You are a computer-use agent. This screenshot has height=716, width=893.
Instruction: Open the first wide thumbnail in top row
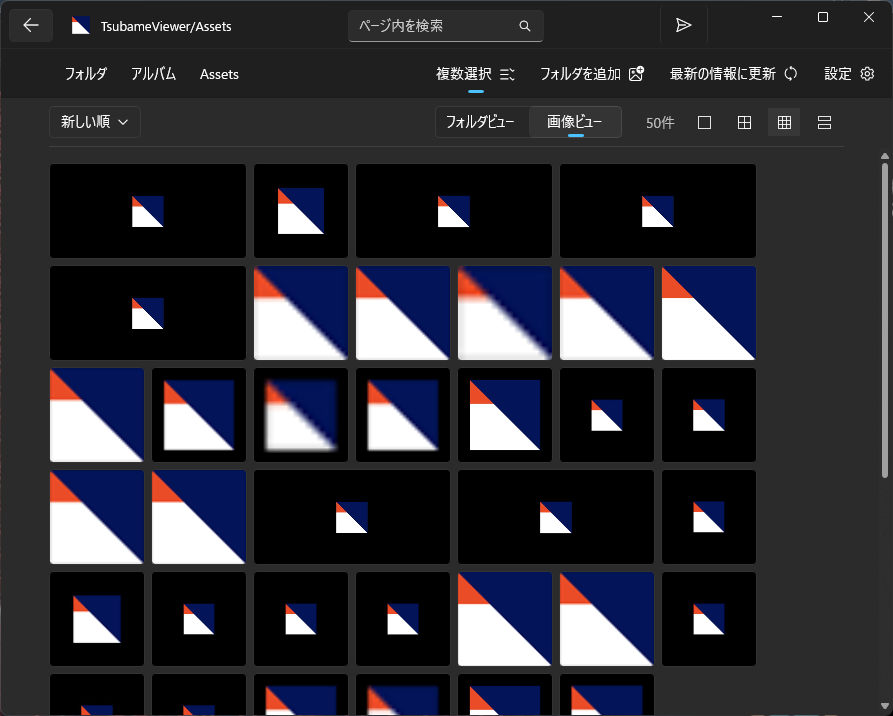tap(148, 211)
